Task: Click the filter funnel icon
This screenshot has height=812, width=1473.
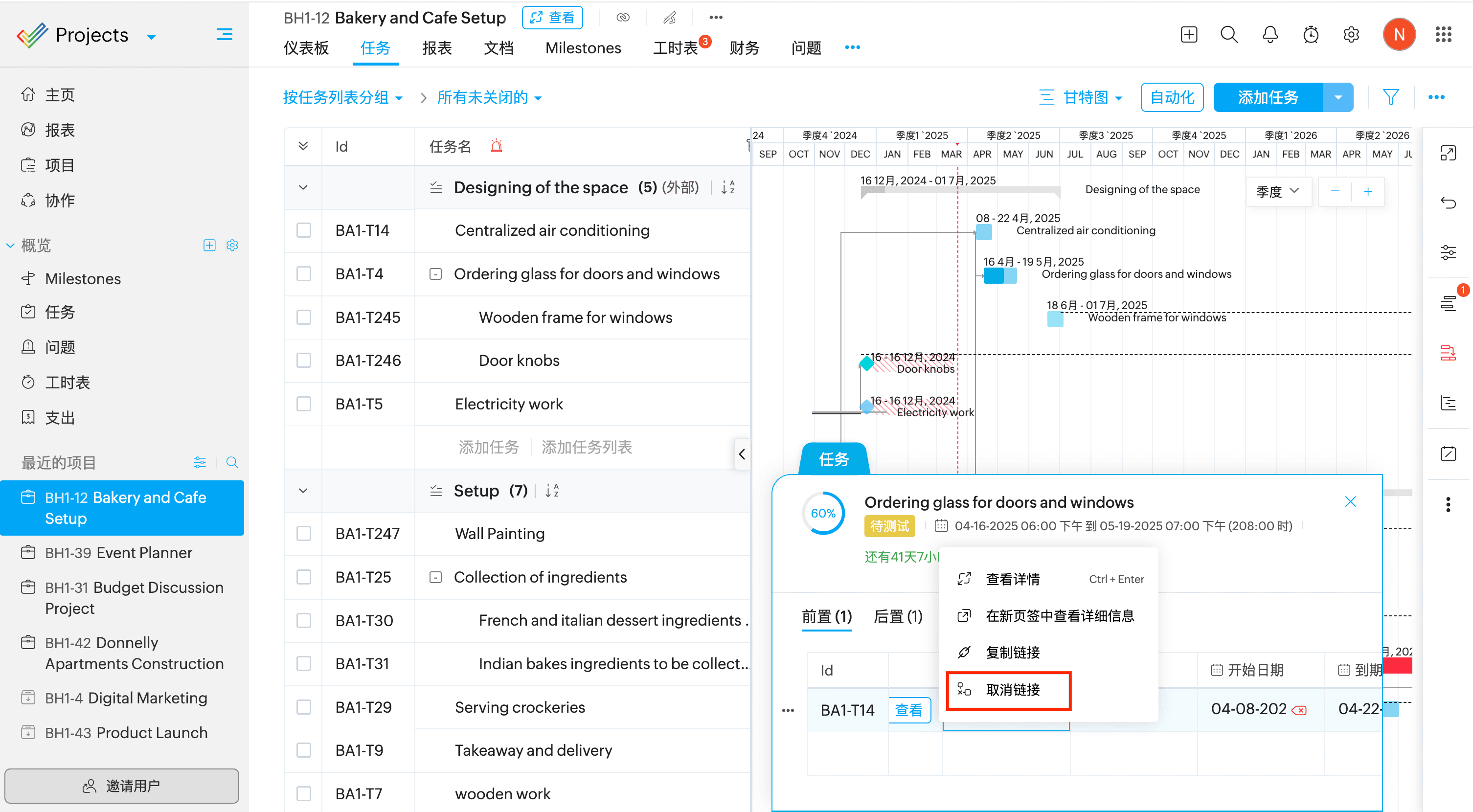Action: tap(1390, 97)
